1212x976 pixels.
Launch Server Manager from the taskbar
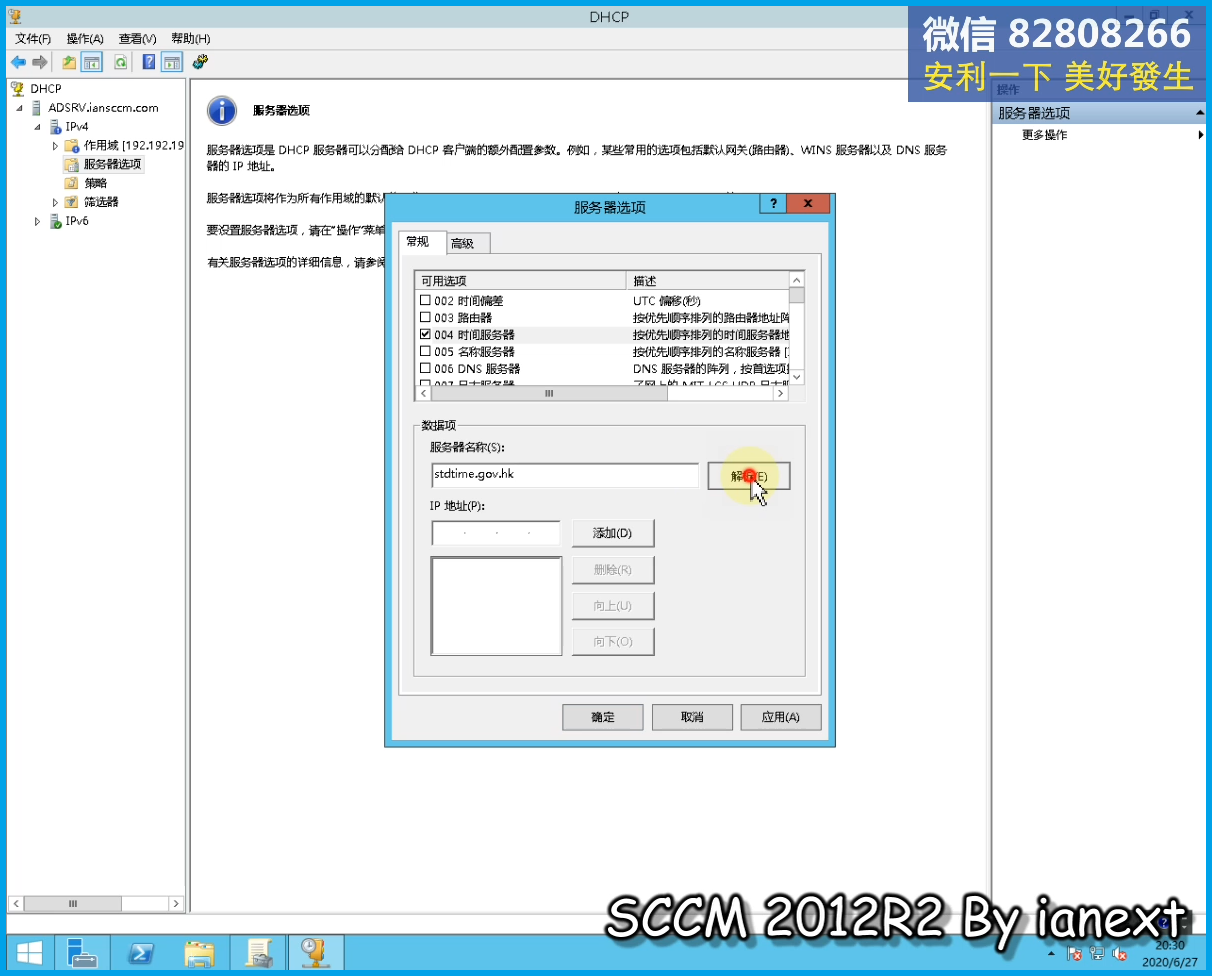[x=82, y=952]
